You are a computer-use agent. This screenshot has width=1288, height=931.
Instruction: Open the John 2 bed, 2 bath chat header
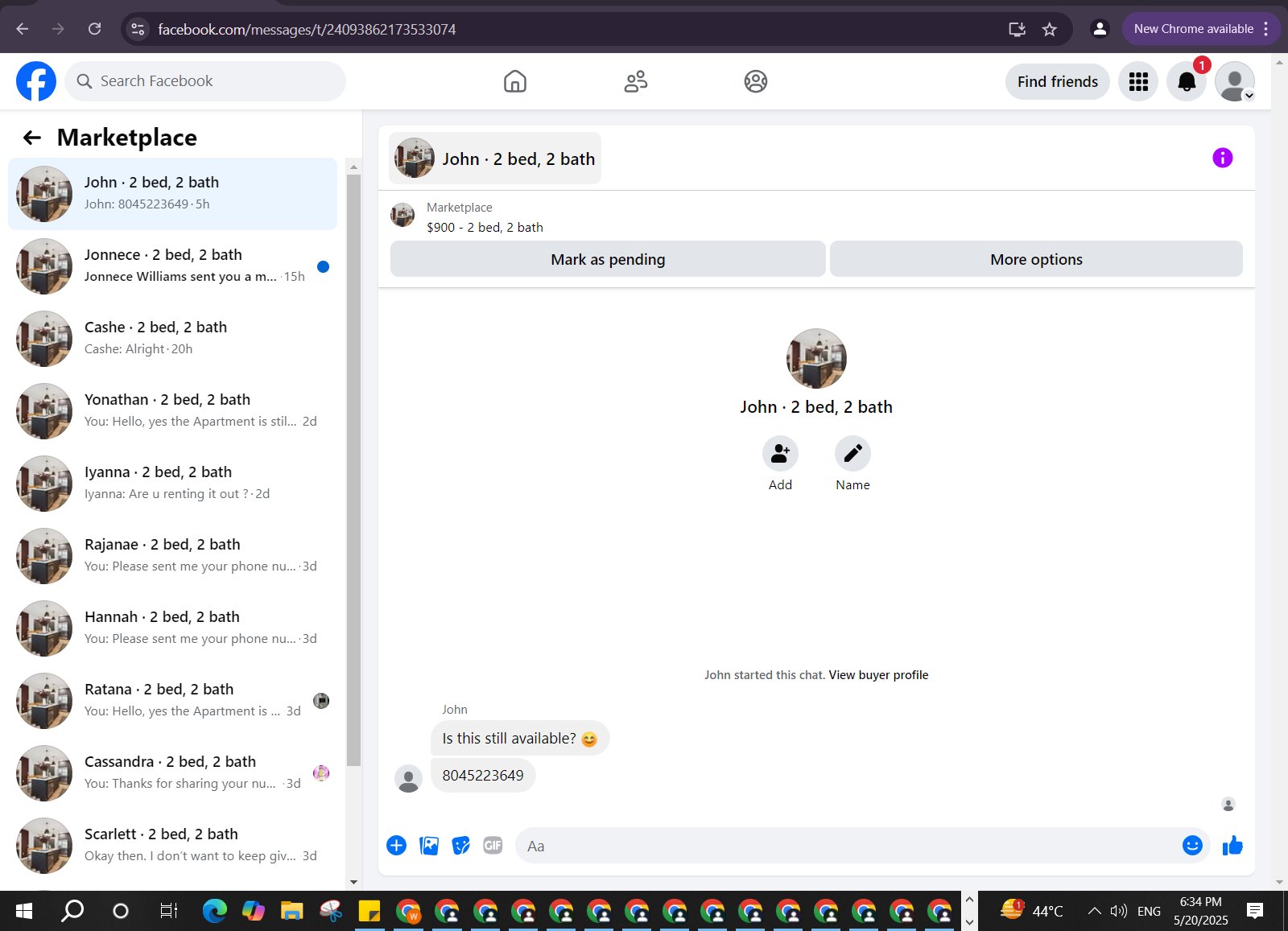click(x=495, y=159)
